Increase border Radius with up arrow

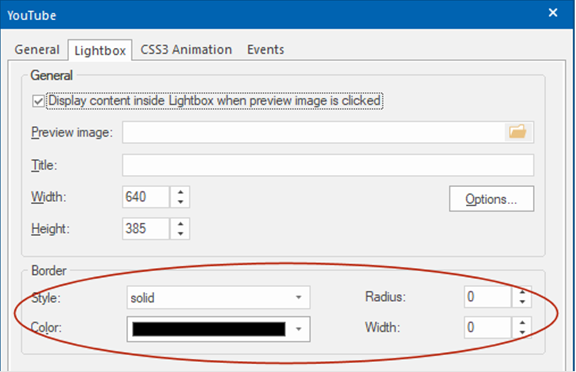522,292
